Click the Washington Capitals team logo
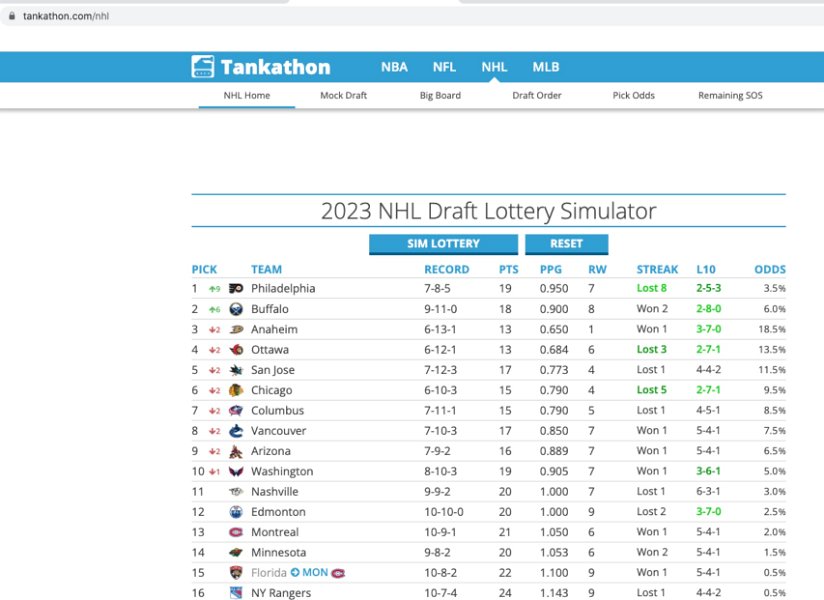This screenshot has height=600, width=824. coord(236,471)
